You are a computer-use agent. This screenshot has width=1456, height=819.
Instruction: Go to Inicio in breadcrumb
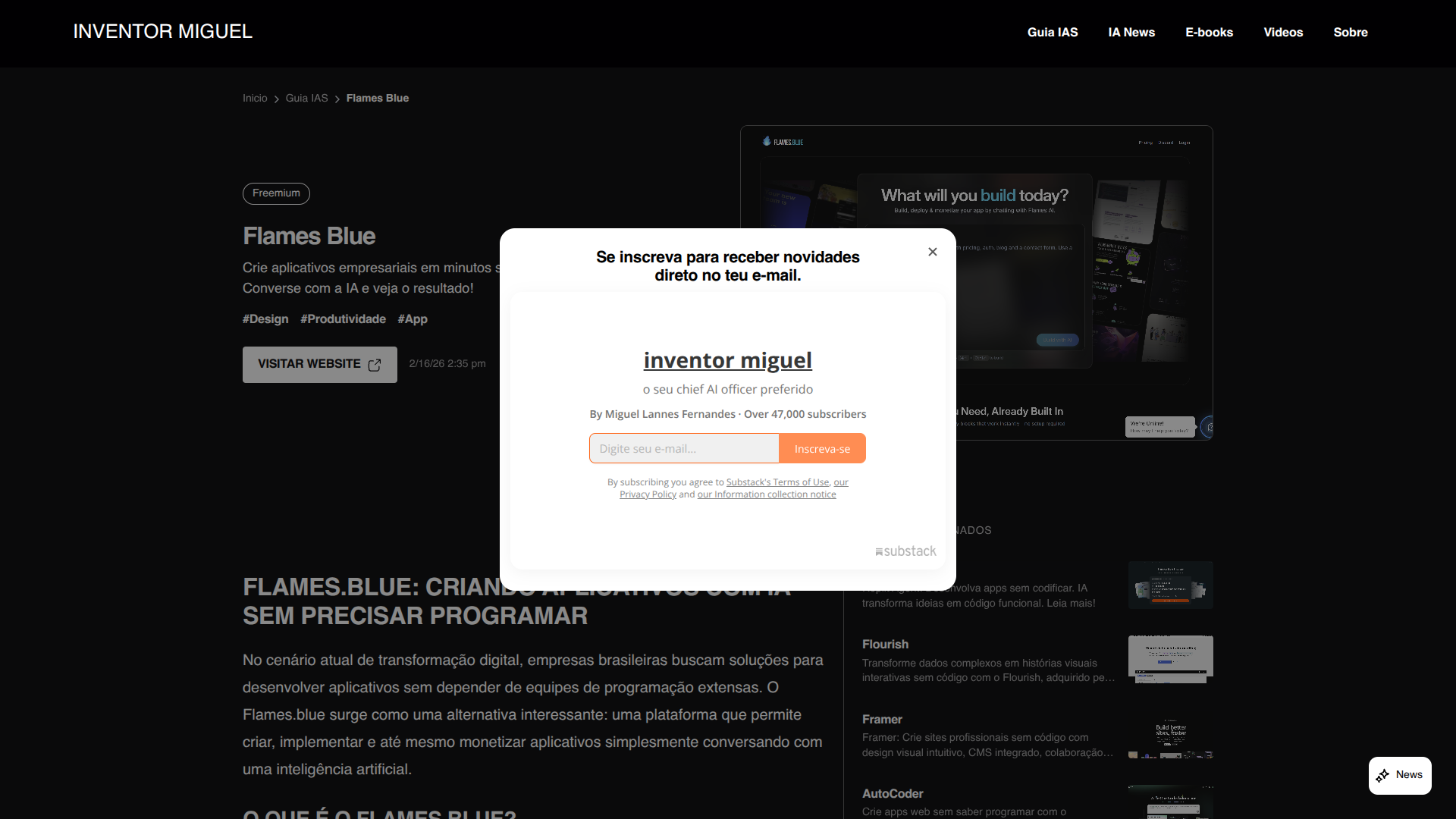coord(255,99)
